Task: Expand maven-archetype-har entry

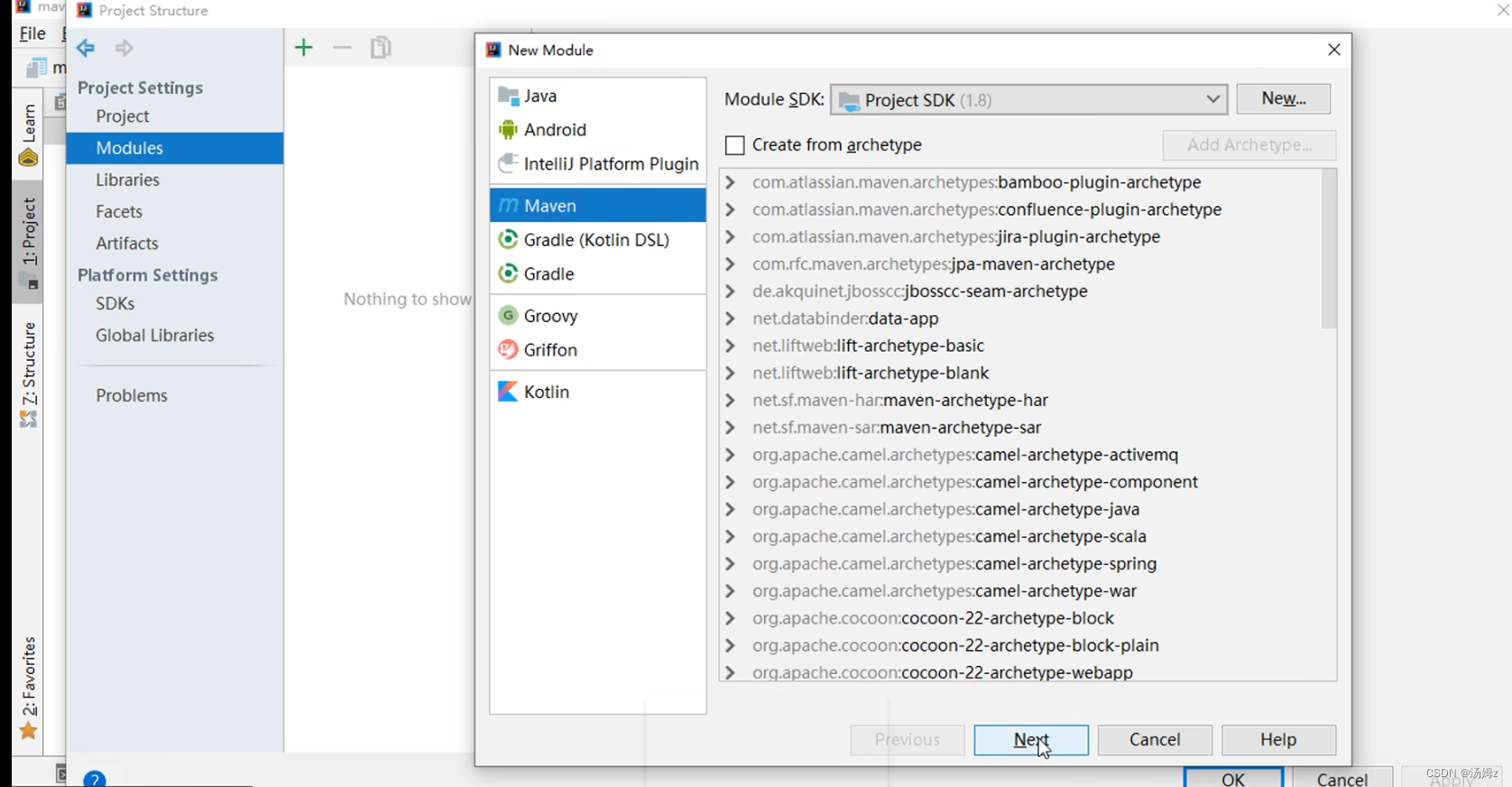Action: (731, 400)
